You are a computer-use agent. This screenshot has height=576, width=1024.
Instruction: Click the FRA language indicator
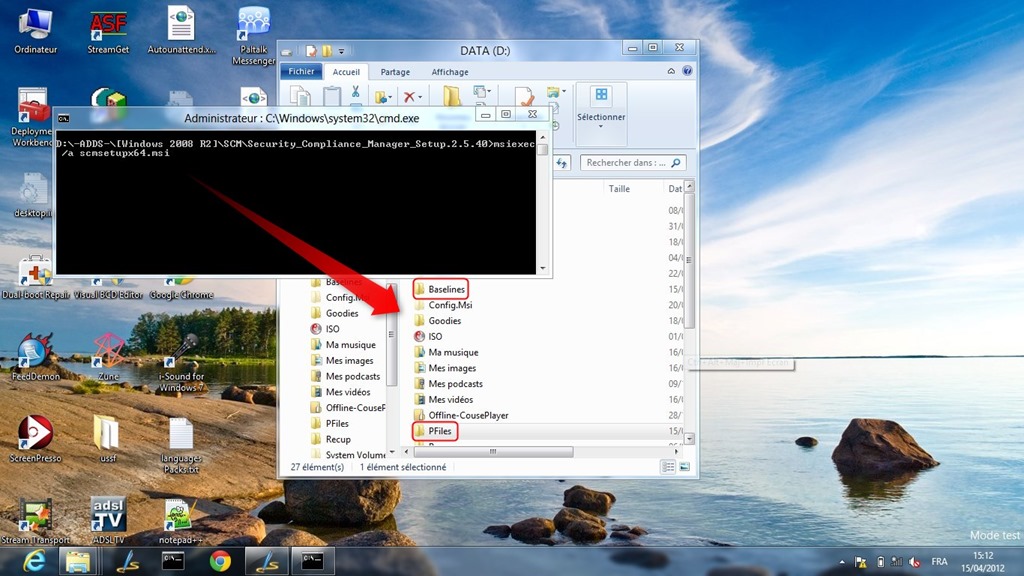click(939, 562)
